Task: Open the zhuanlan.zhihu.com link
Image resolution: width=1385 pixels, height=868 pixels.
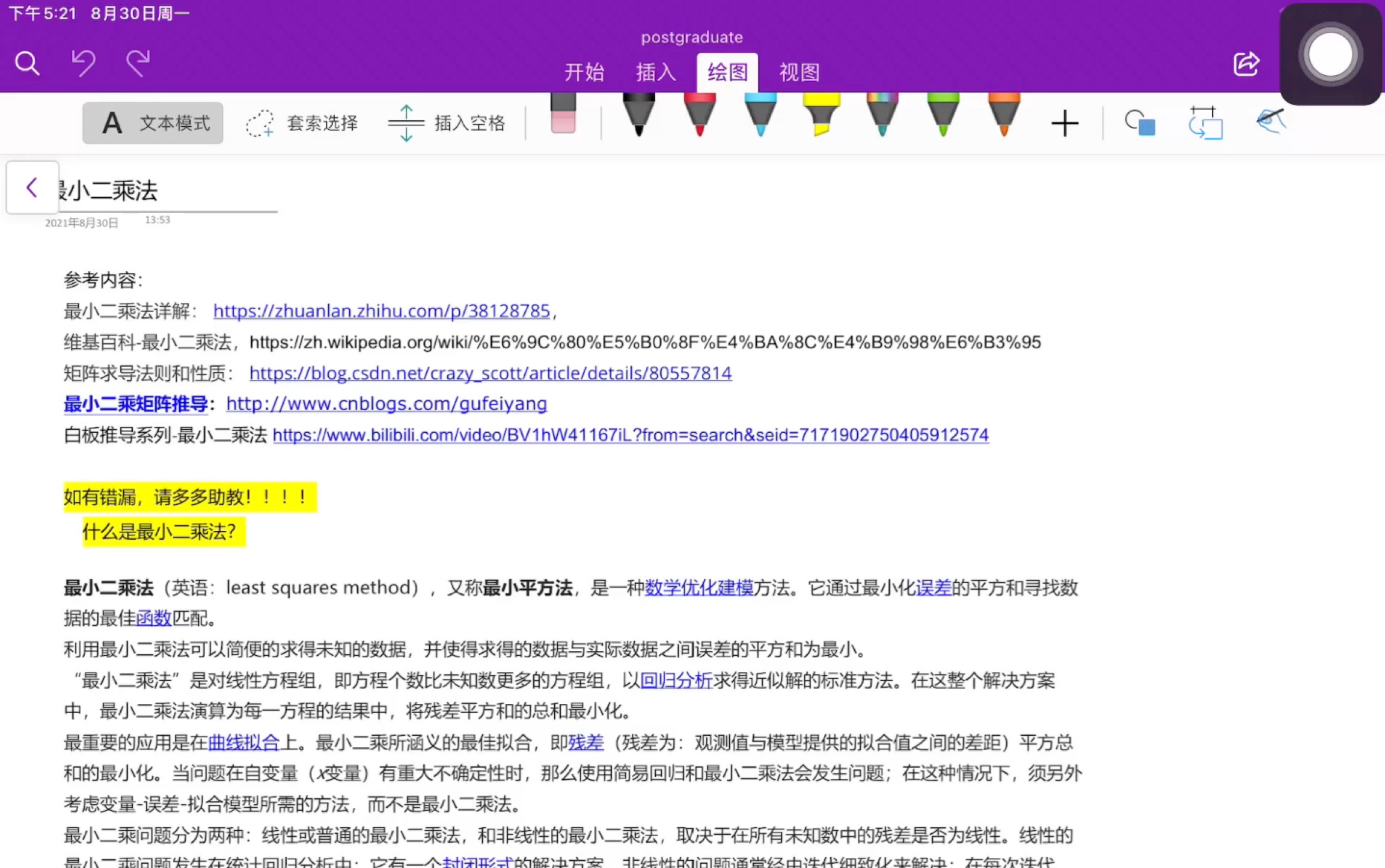Action: [x=382, y=311]
